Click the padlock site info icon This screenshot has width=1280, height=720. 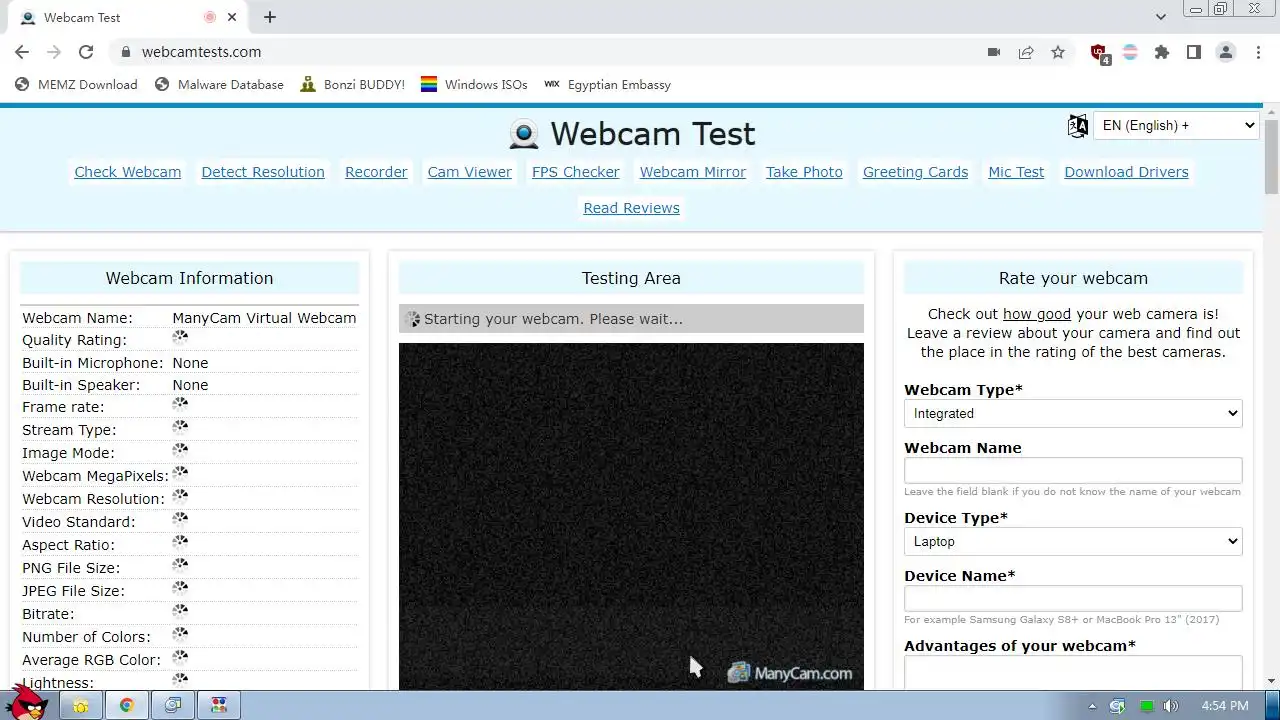pyautogui.click(x=125, y=52)
